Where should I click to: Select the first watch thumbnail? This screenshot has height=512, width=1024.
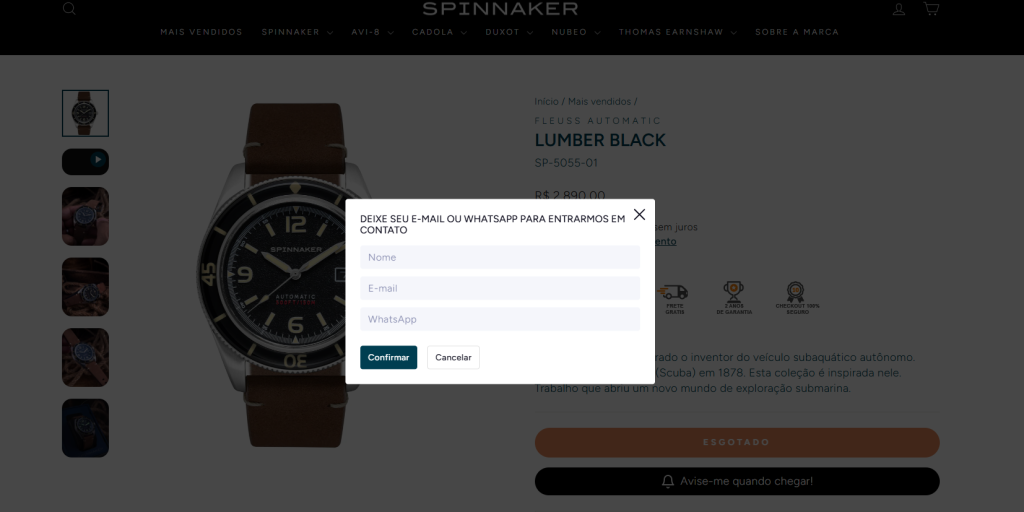click(86, 114)
